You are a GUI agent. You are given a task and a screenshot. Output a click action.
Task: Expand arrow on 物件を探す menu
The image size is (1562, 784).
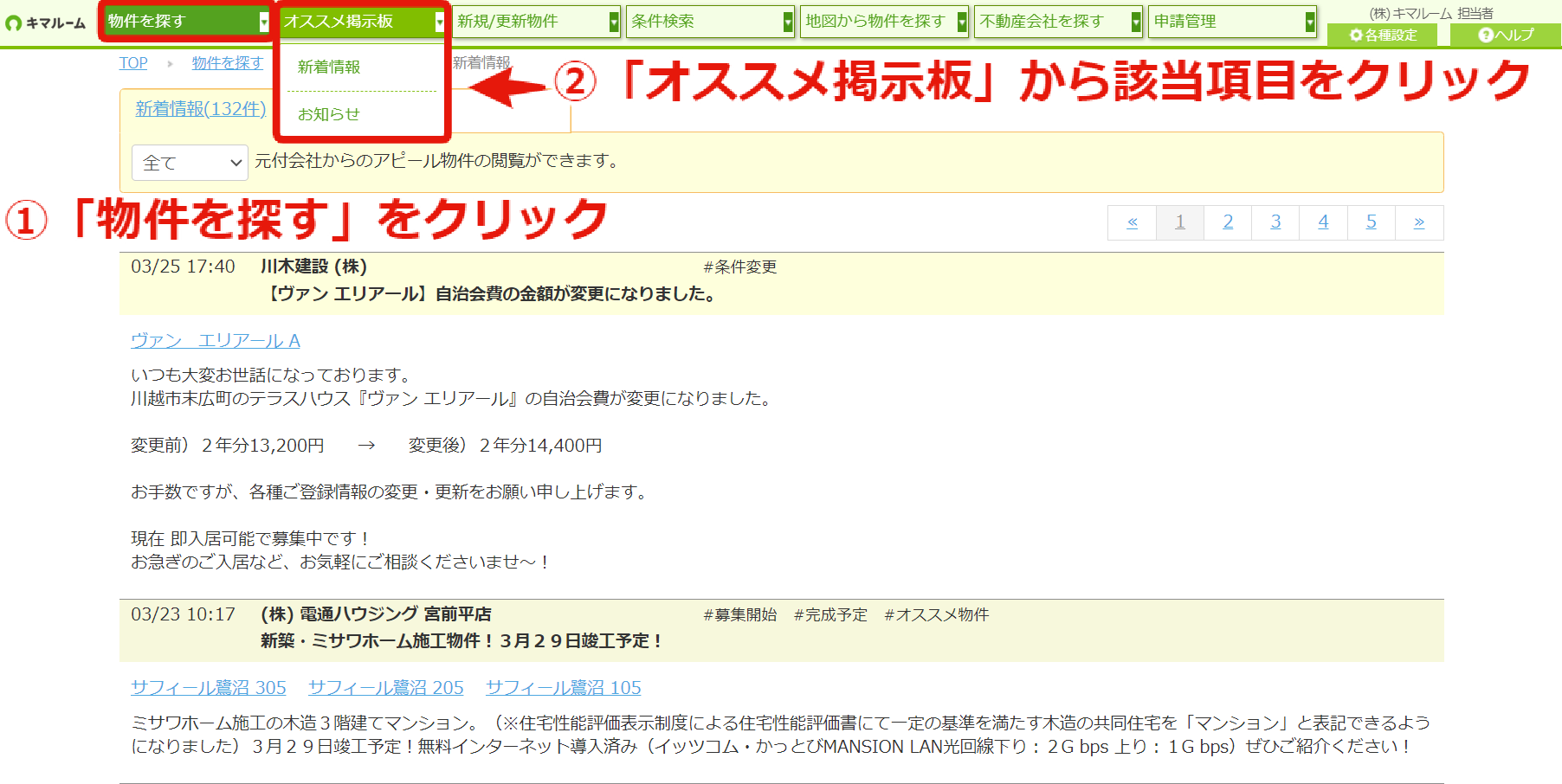[x=264, y=22]
